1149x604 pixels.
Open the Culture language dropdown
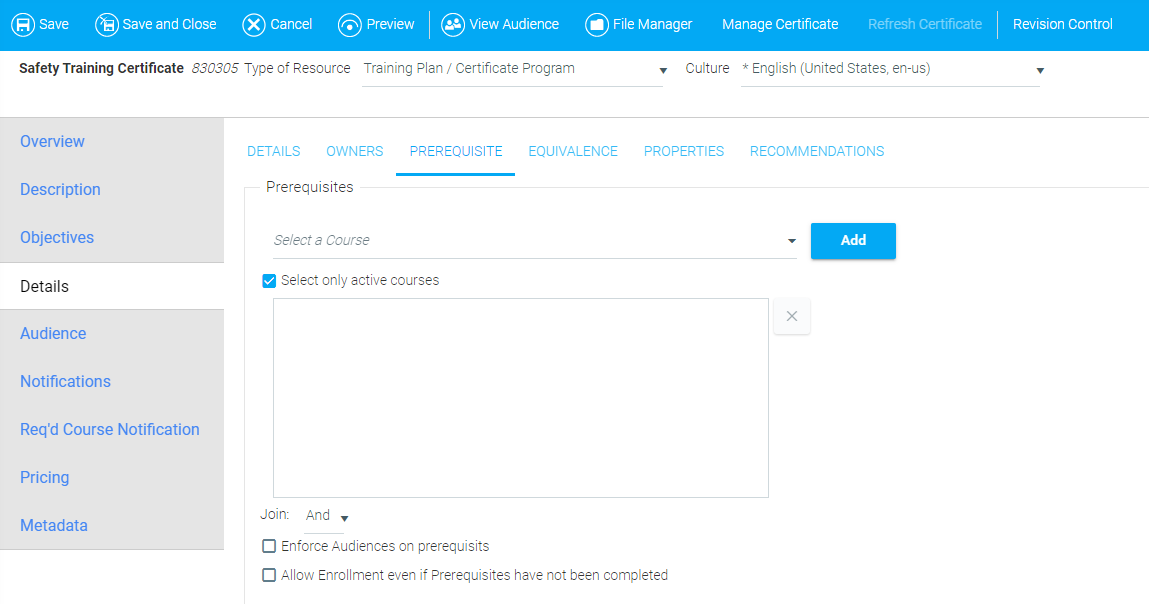coord(1039,71)
